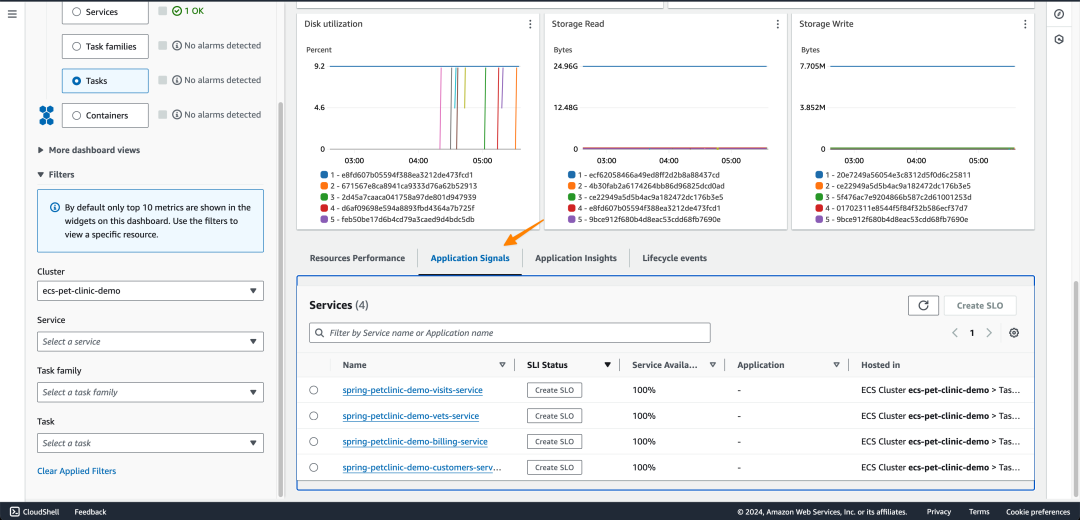Click the left panel vertical scrollbar
The height and width of the screenshot is (520, 1080).
click(x=280, y=299)
